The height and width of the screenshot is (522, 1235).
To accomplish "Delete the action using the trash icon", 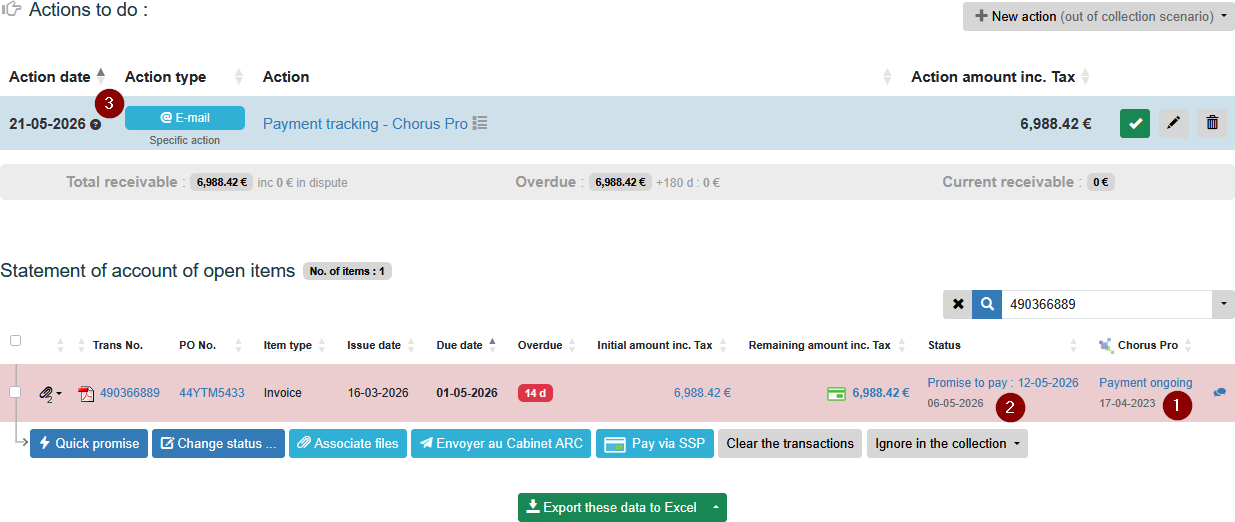I will (x=1212, y=123).
